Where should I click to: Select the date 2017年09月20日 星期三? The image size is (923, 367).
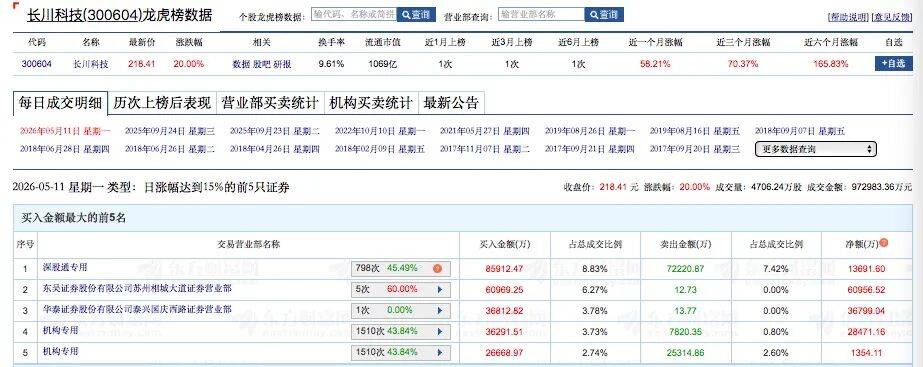tap(695, 149)
